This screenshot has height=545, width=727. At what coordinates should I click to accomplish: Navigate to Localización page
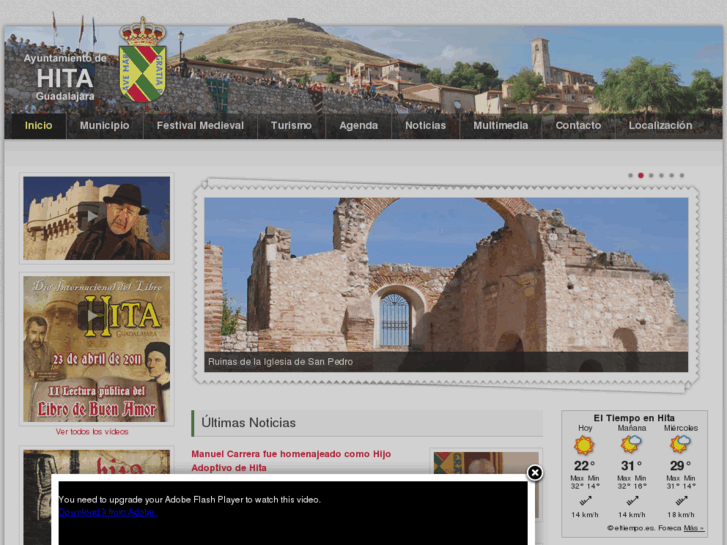(660, 125)
